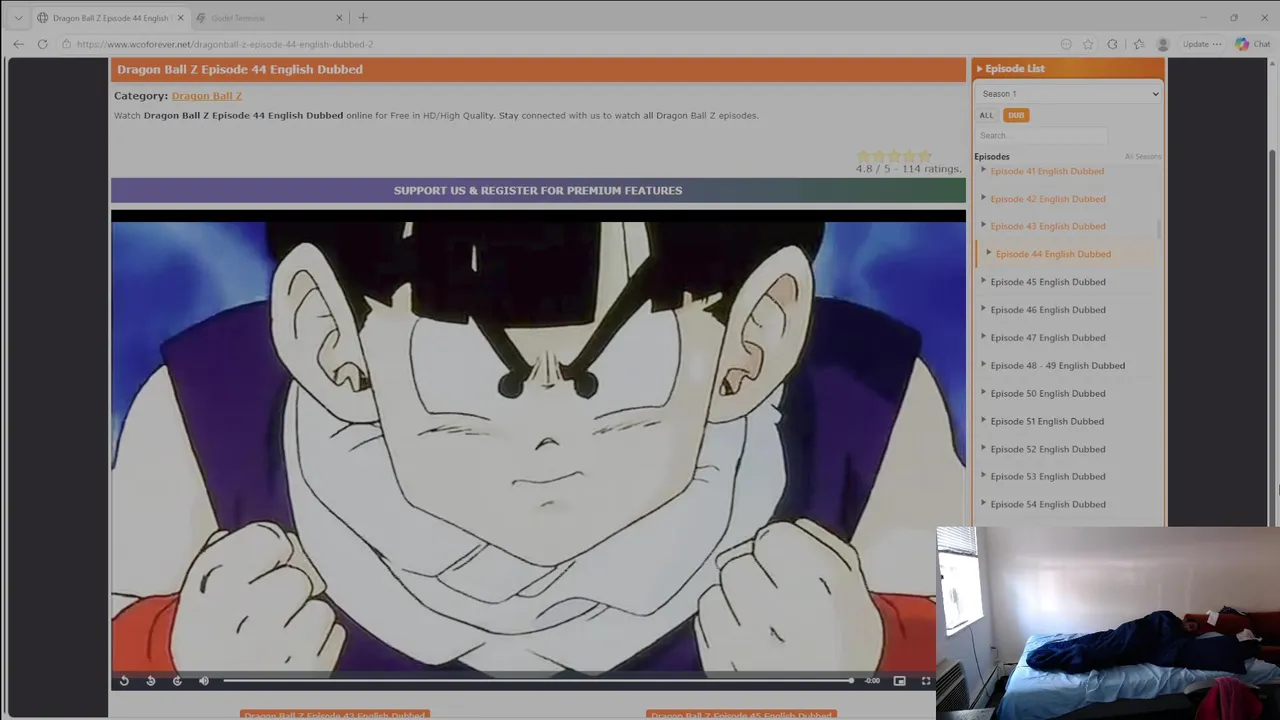Open the Dragon Ball Z category link
Screen dimensions: 1280x720
pos(206,96)
